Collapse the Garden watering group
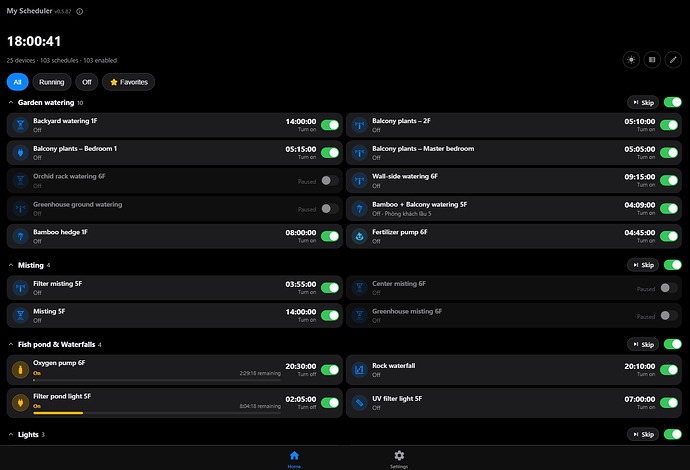The image size is (690, 470). pyautogui.click(x=11, y=103)
